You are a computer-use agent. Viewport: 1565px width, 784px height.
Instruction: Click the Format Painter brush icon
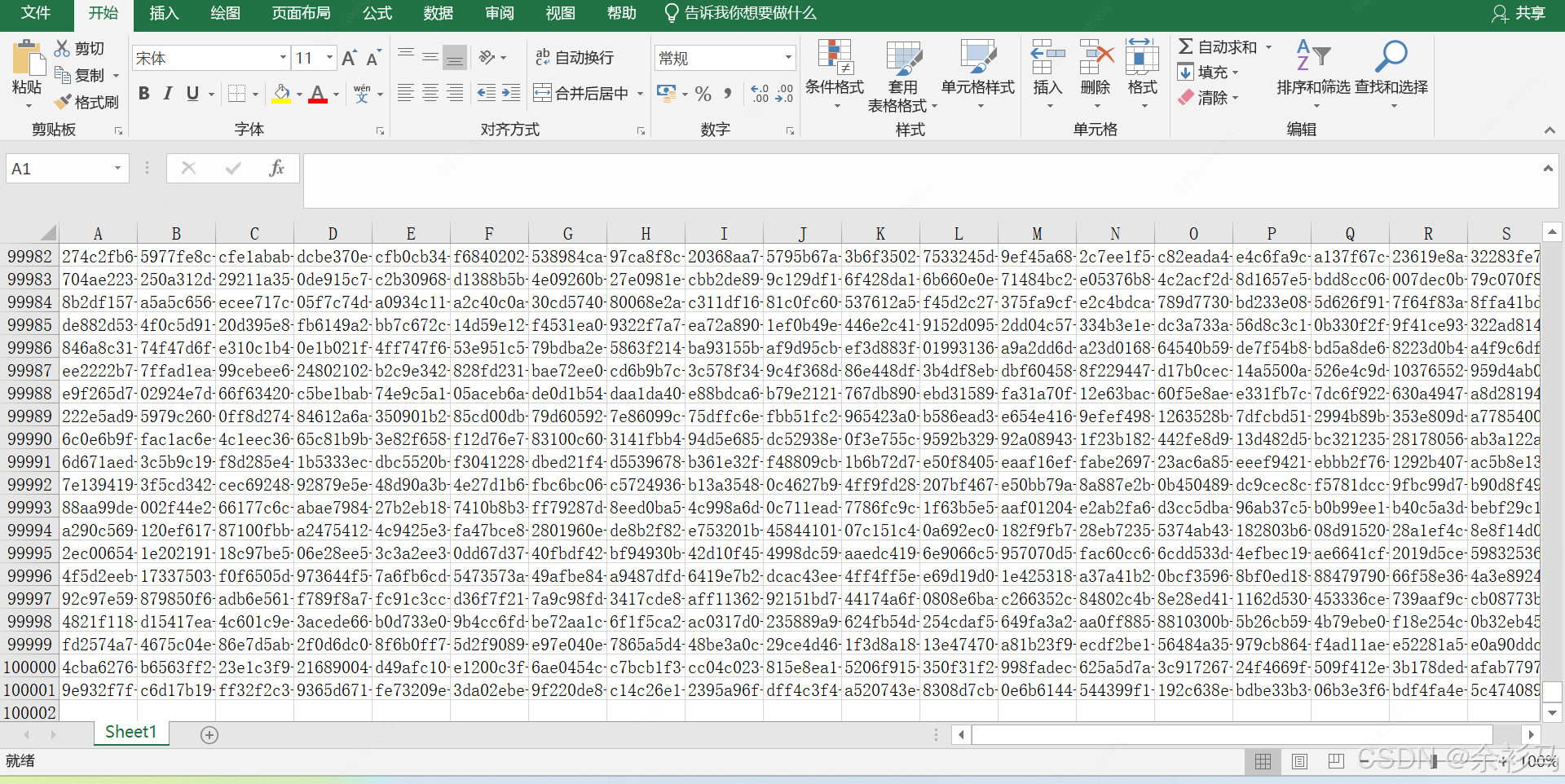tap(63, 102)
